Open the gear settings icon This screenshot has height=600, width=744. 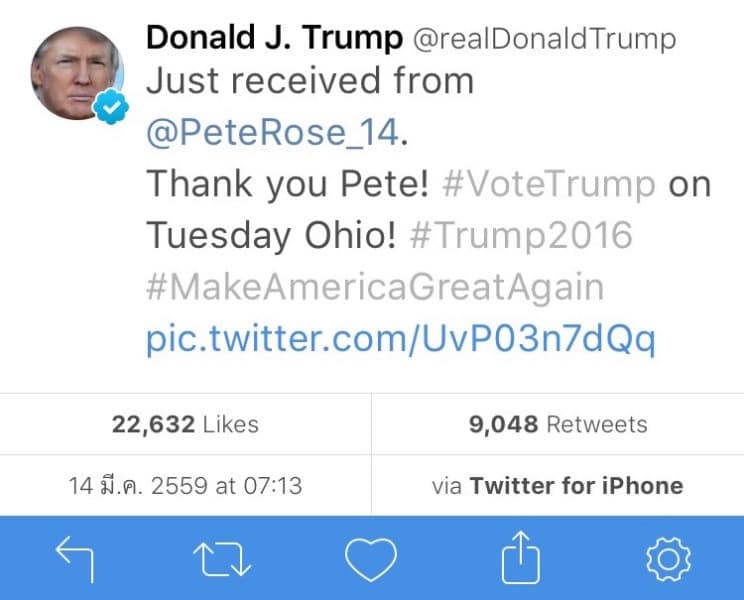point(668,559)
